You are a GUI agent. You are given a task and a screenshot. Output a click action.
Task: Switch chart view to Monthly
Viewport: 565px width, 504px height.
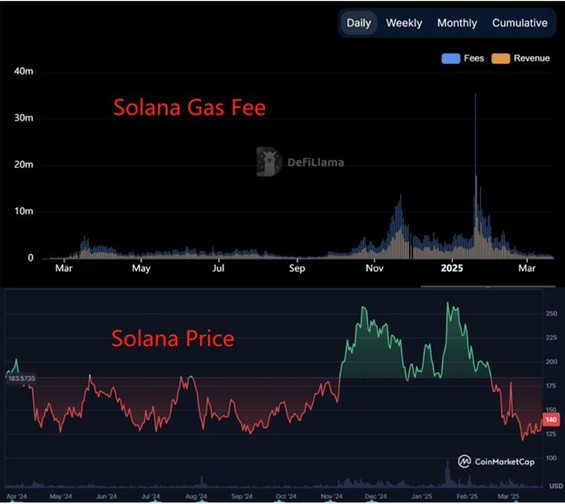[457, 23]
